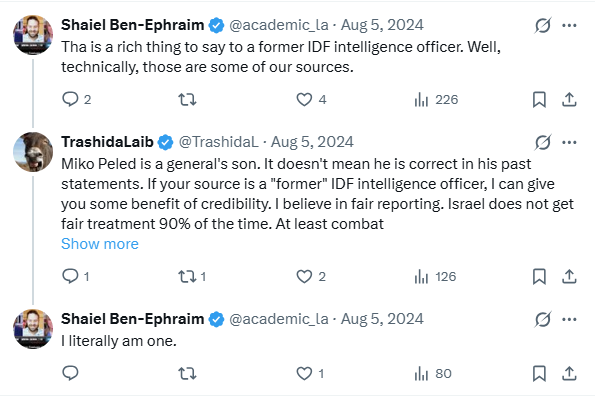Open Grok explain icon on first tweet
This screenshot has width=595, height=406.
pos(542,25)
